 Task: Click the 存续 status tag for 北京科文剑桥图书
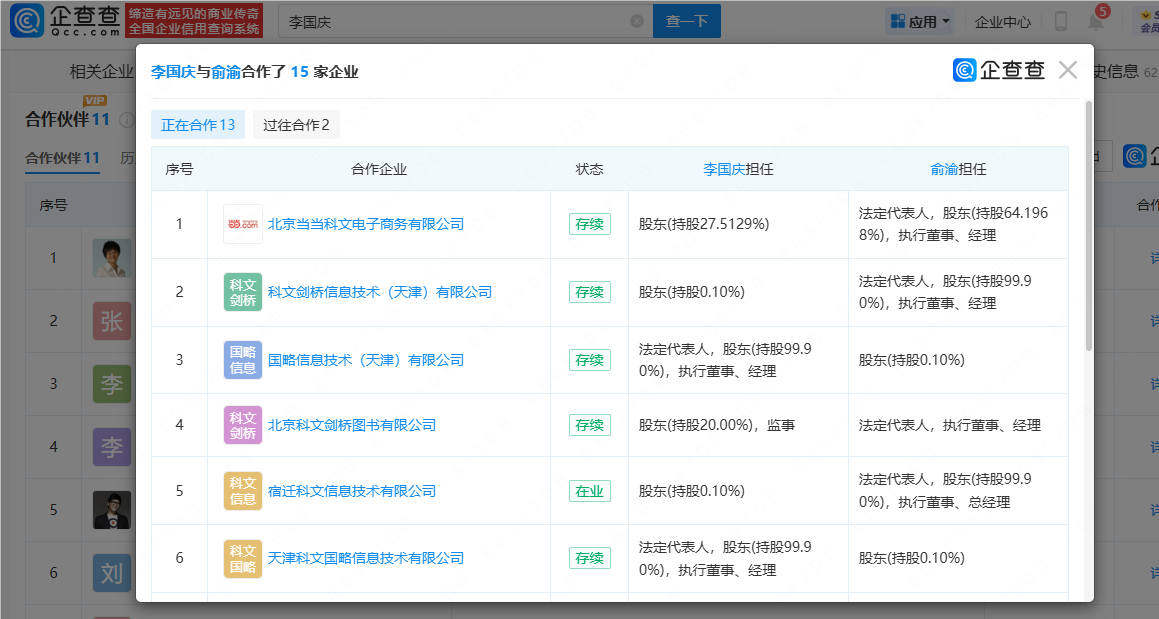pos(590,425)
